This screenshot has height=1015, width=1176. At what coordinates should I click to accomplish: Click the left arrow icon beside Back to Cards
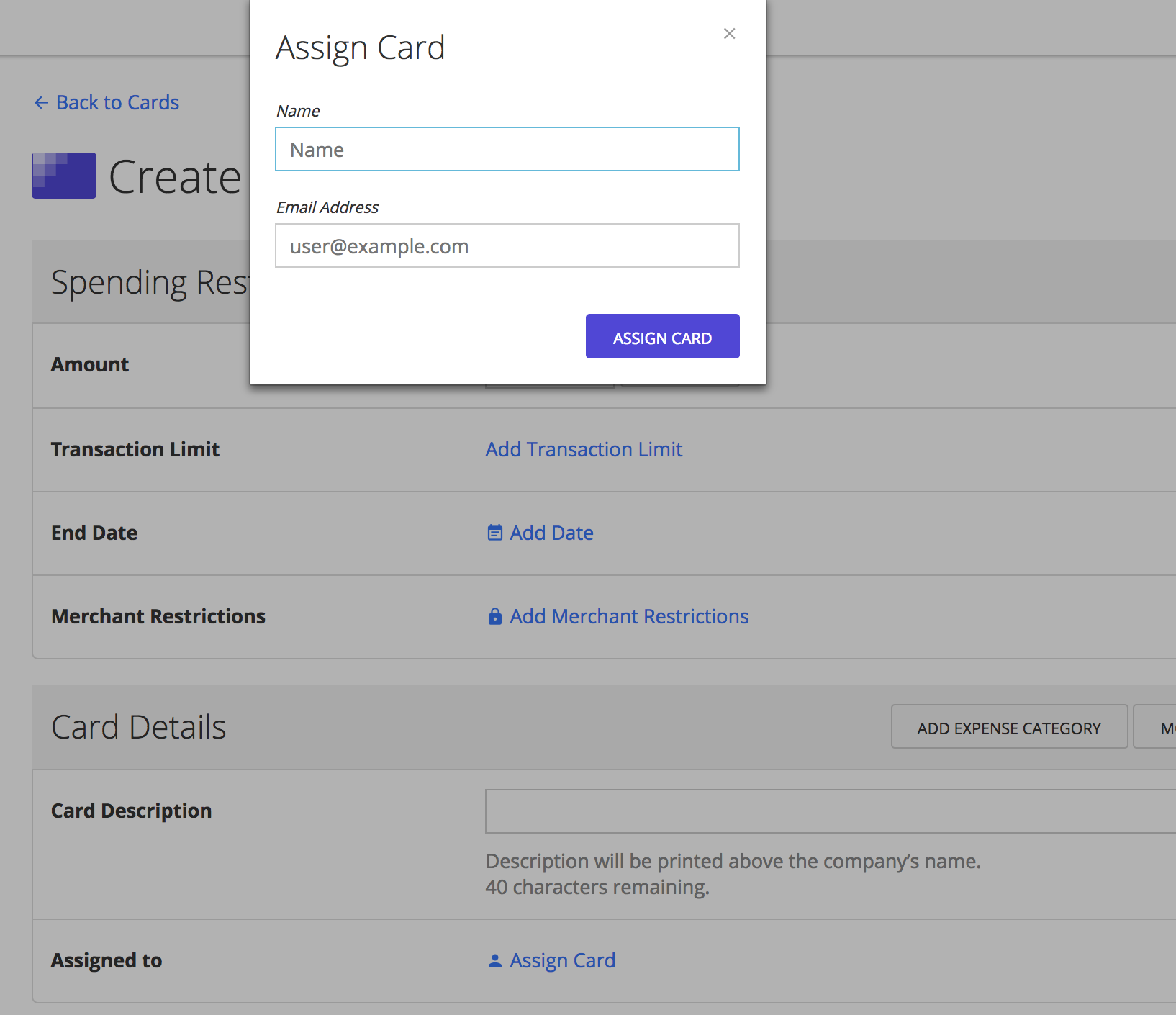41,103
